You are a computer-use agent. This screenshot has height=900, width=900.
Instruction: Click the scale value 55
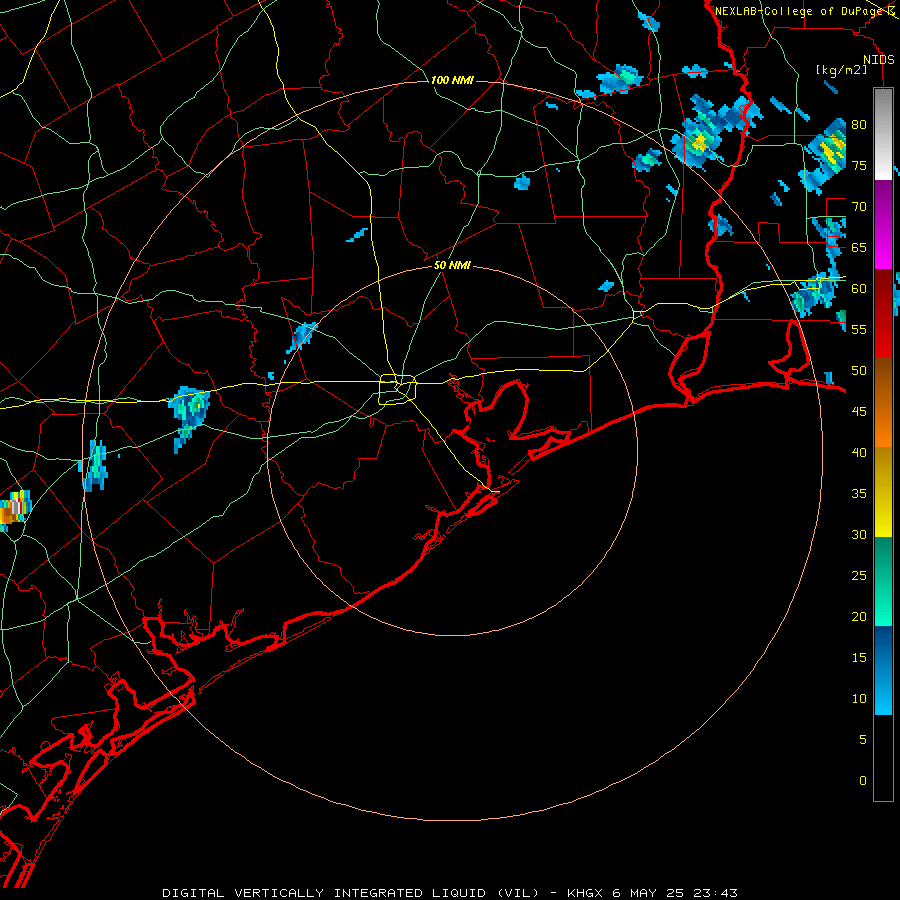[x=859, y=329]
